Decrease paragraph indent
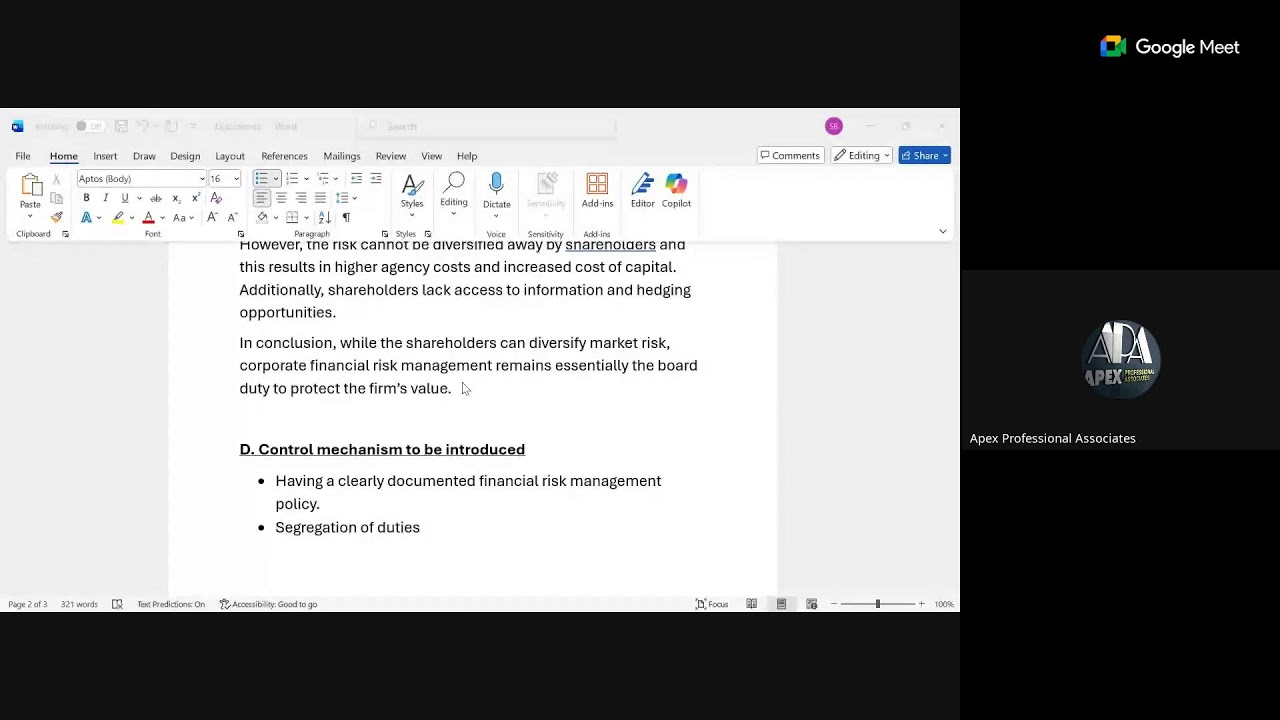Screen dimensions: 1280x720 pyautogui.click(x=356, y=178)
